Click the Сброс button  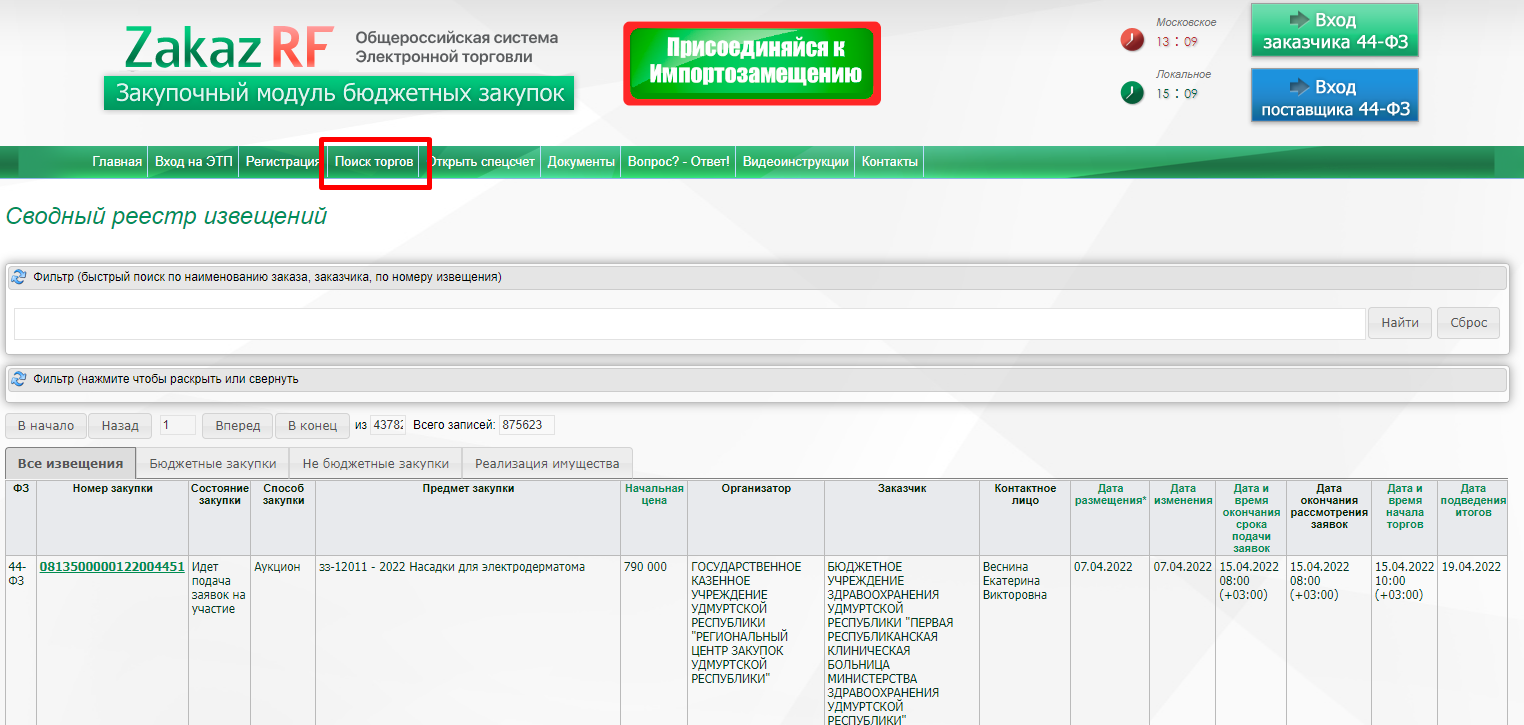(x=1469, y=323)
